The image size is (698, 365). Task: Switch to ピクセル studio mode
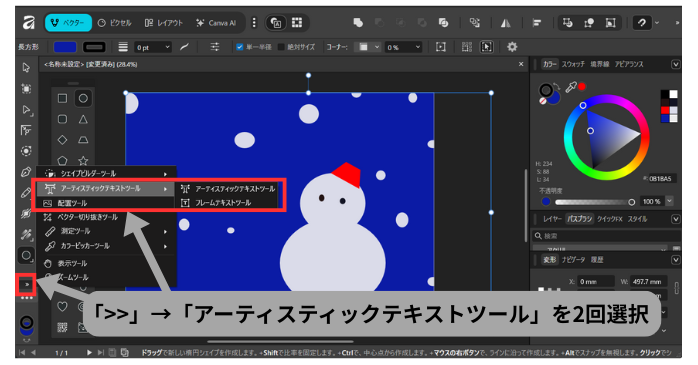coord(115,23)
